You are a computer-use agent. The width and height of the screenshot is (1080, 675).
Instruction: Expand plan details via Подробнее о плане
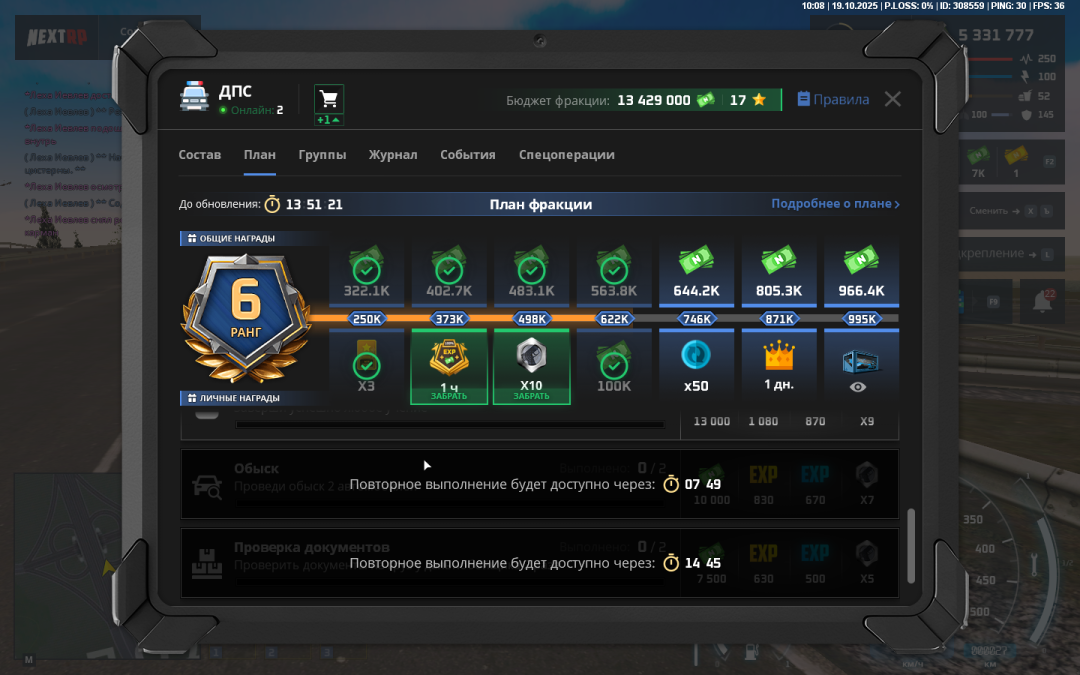click(835, 204)
